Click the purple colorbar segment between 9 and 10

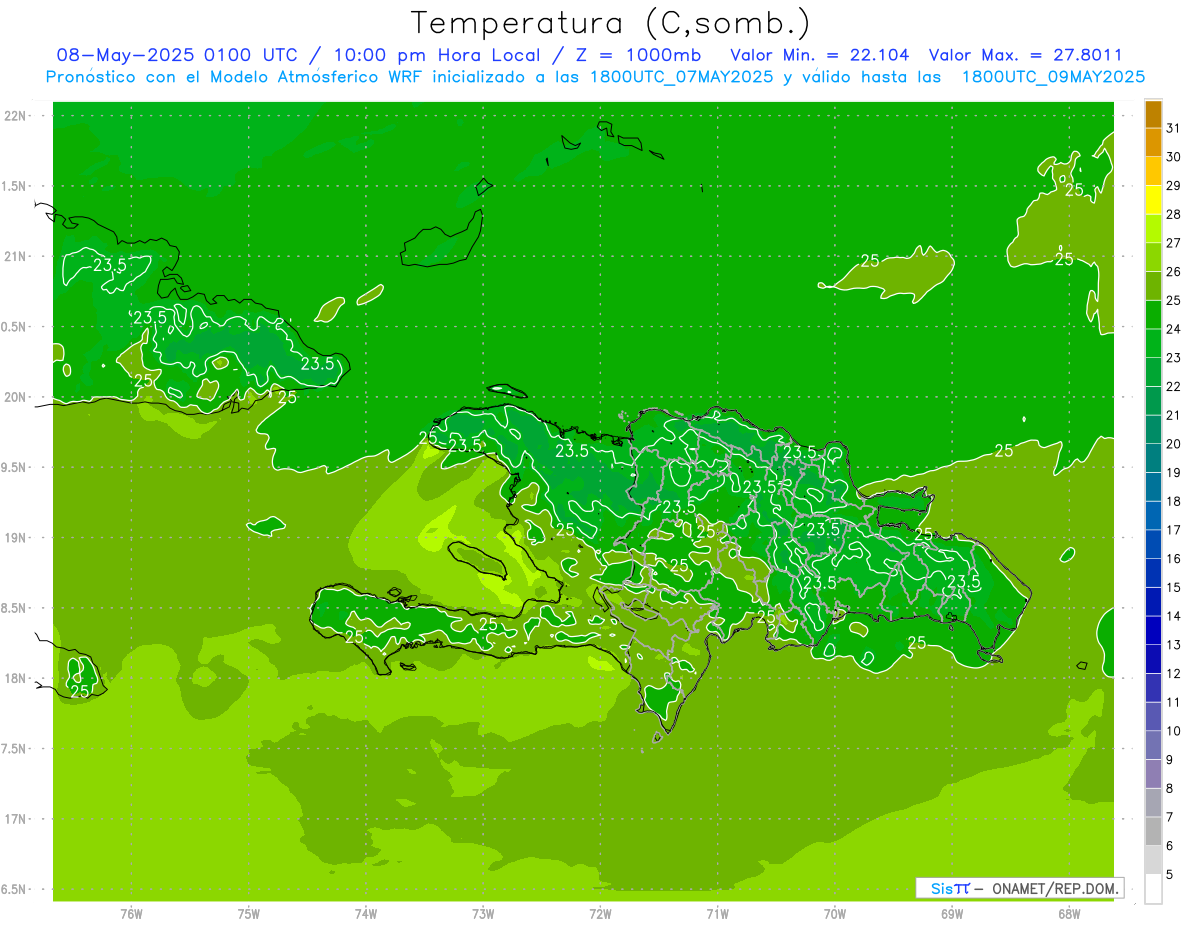pyautogui.click(x=1153, y=746)
